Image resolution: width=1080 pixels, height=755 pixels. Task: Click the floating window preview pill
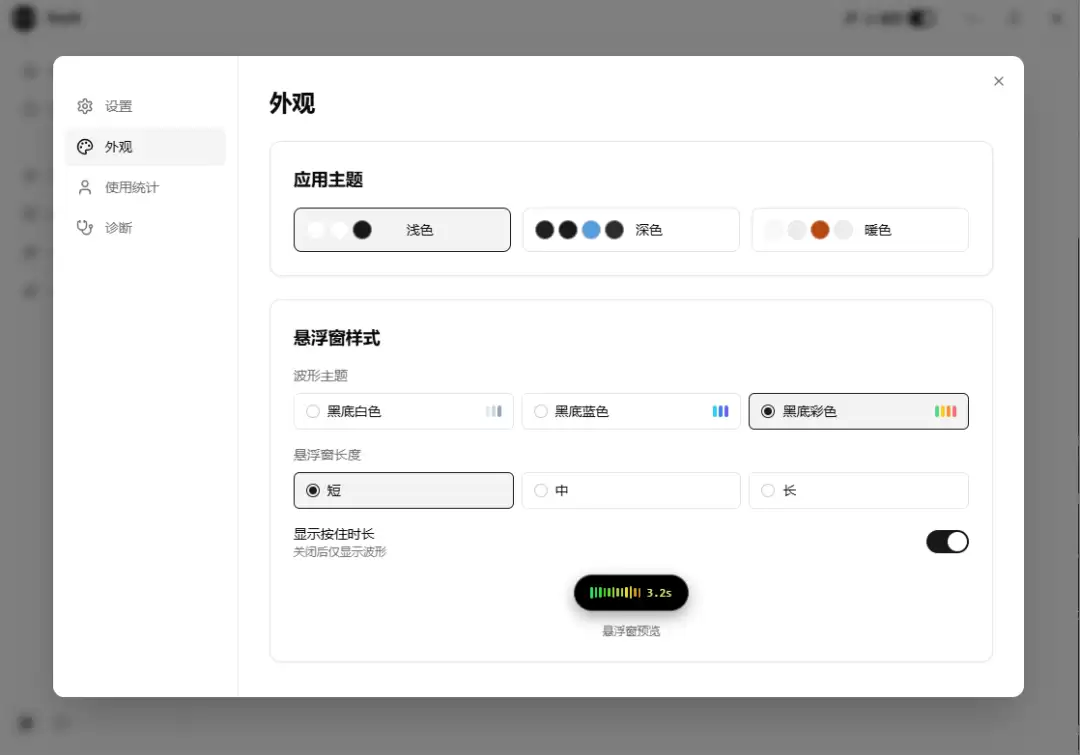coord(631,592)
